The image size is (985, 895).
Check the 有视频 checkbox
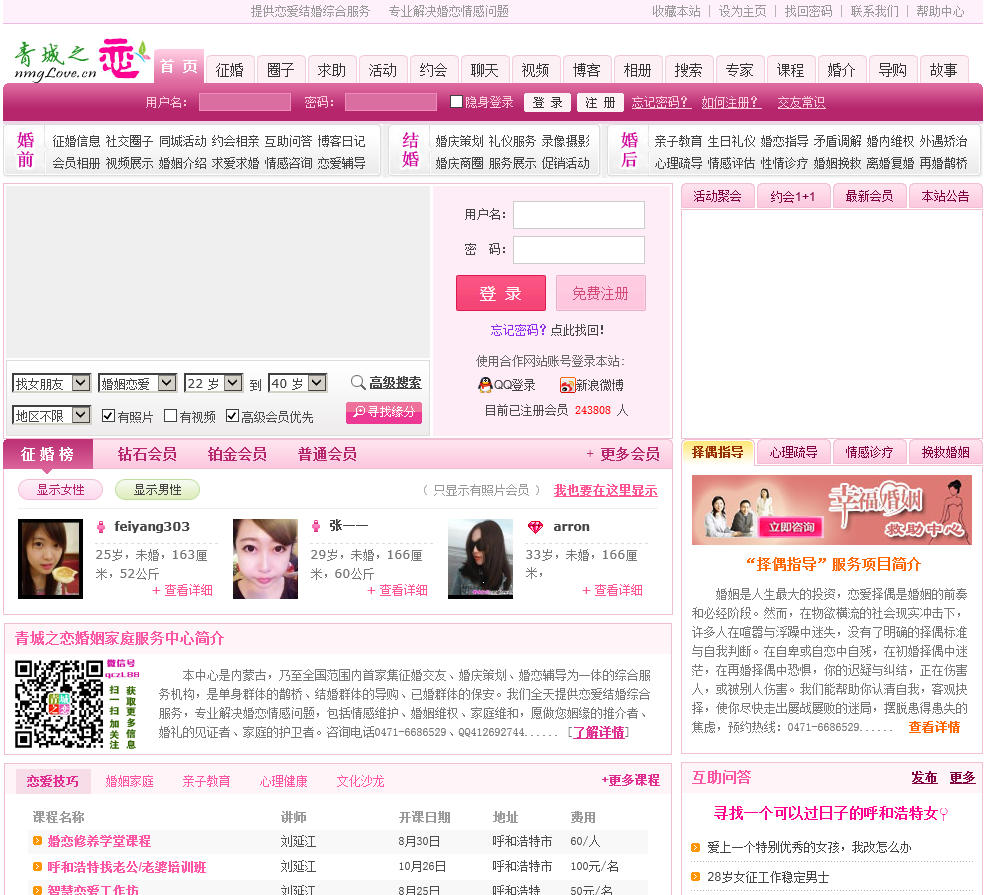tap(170, 416)
